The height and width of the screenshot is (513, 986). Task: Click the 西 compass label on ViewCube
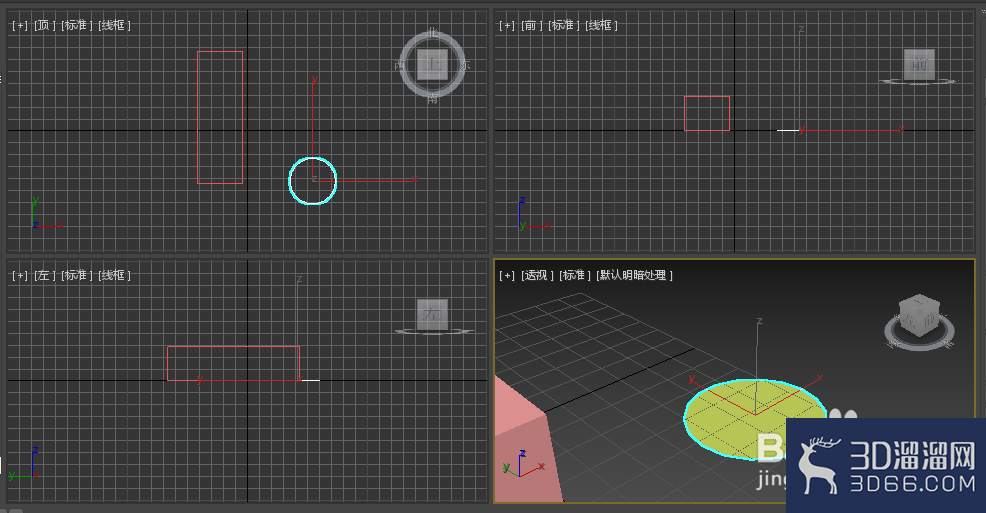coord(400,65)
